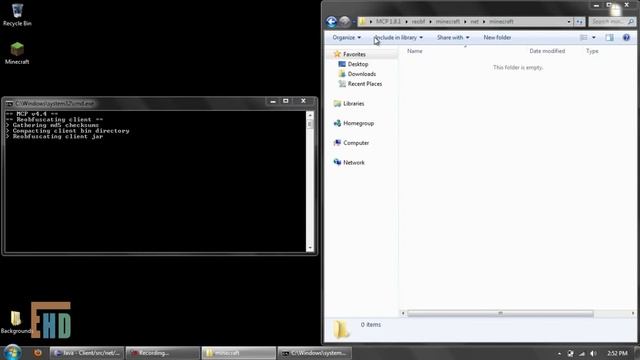Click the network signal tray icon
The width and height of the screenshot is (640, 360).
coord(582,353)
